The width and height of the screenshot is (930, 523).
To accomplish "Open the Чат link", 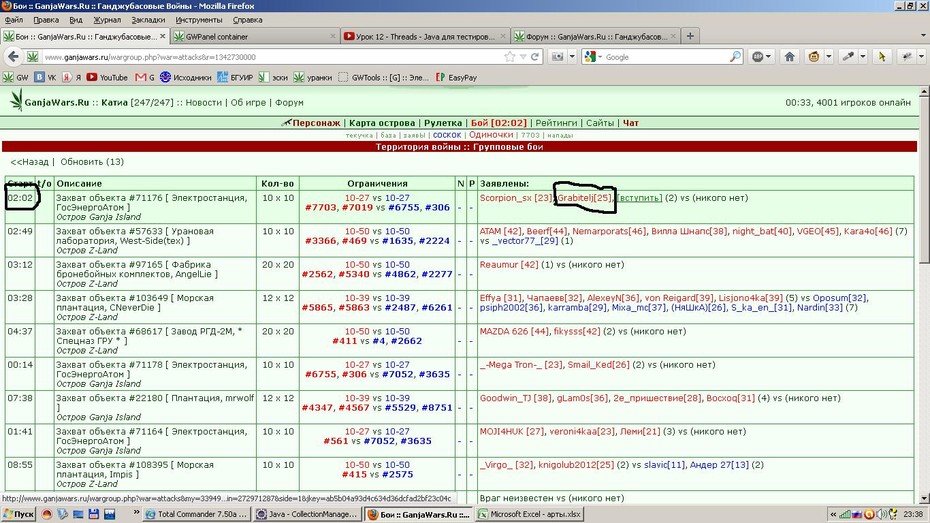I will [630, 123].
